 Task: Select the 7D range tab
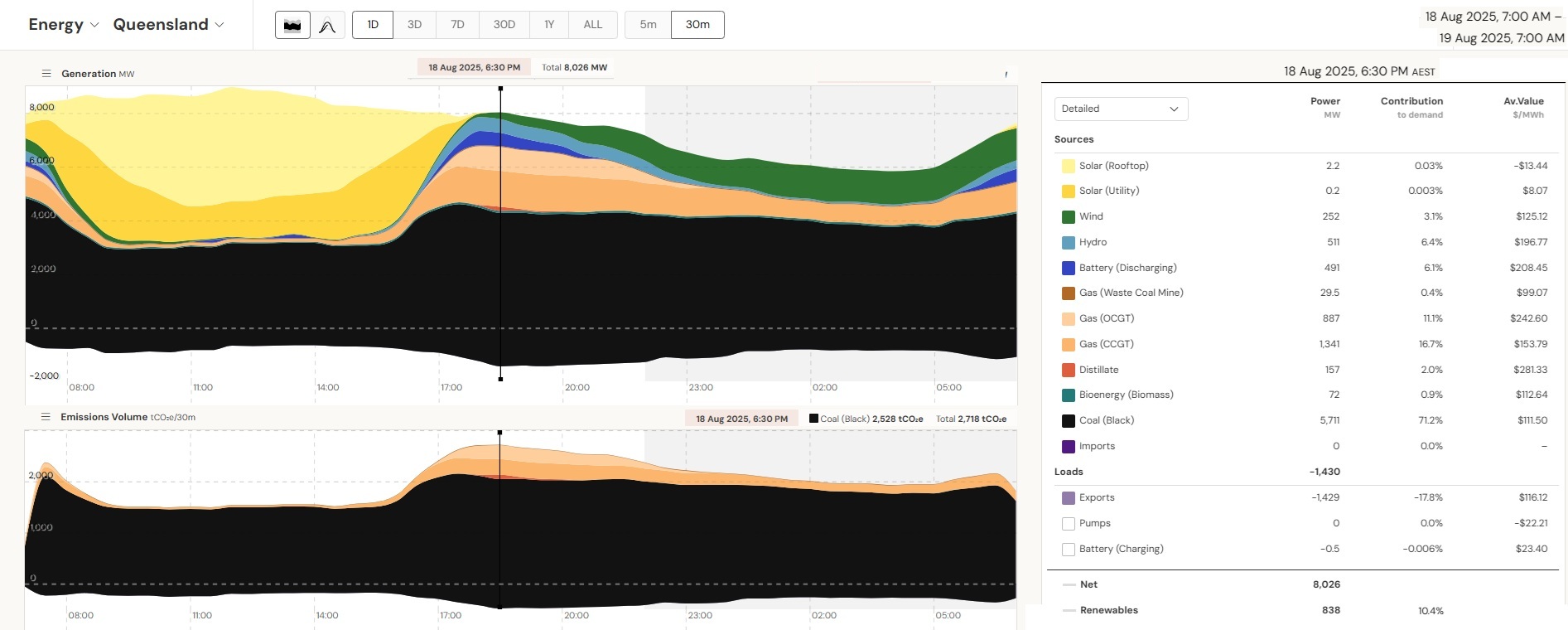point(457,25)
